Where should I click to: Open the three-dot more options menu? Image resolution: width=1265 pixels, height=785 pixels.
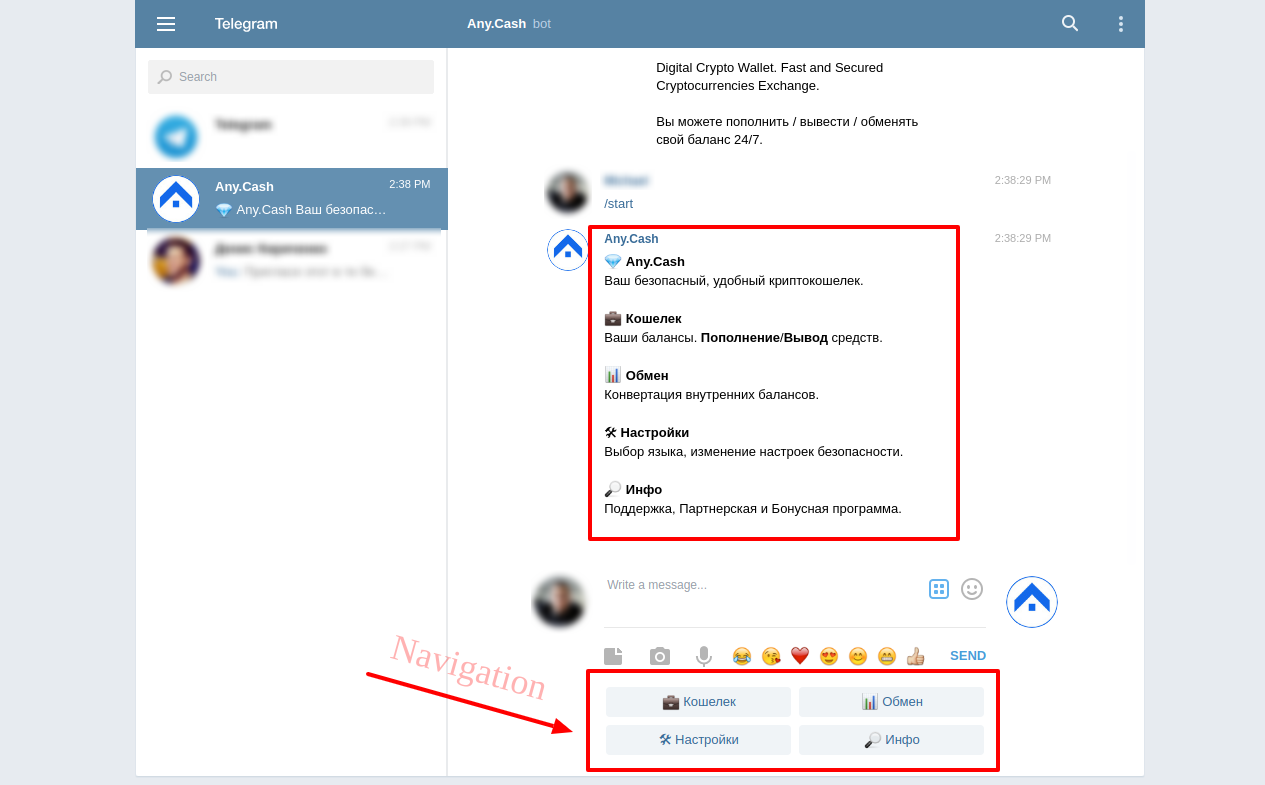point(1120,24)
